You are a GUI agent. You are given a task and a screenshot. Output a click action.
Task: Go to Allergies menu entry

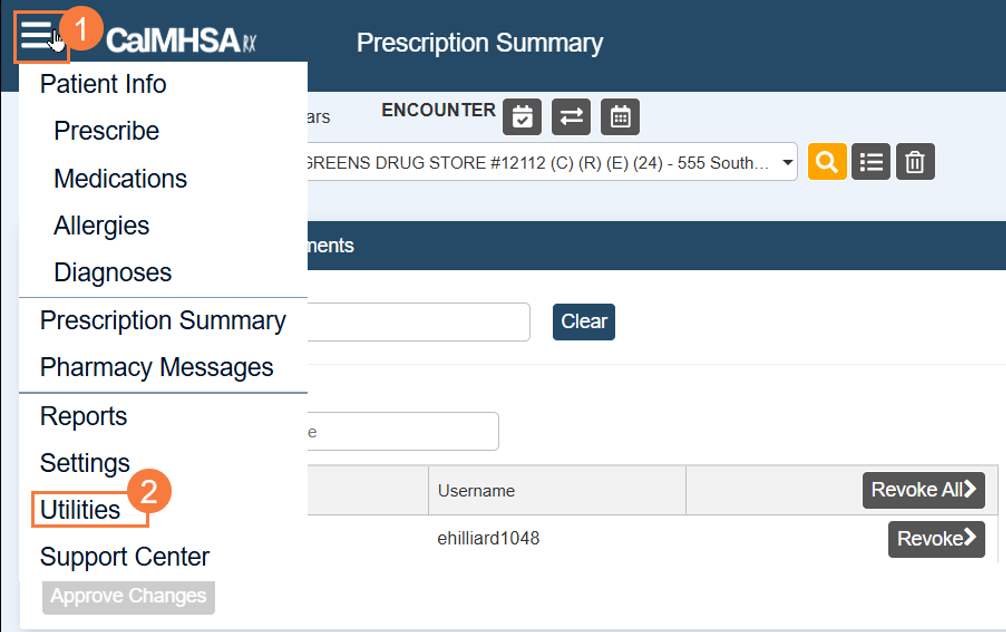[101, 226]
